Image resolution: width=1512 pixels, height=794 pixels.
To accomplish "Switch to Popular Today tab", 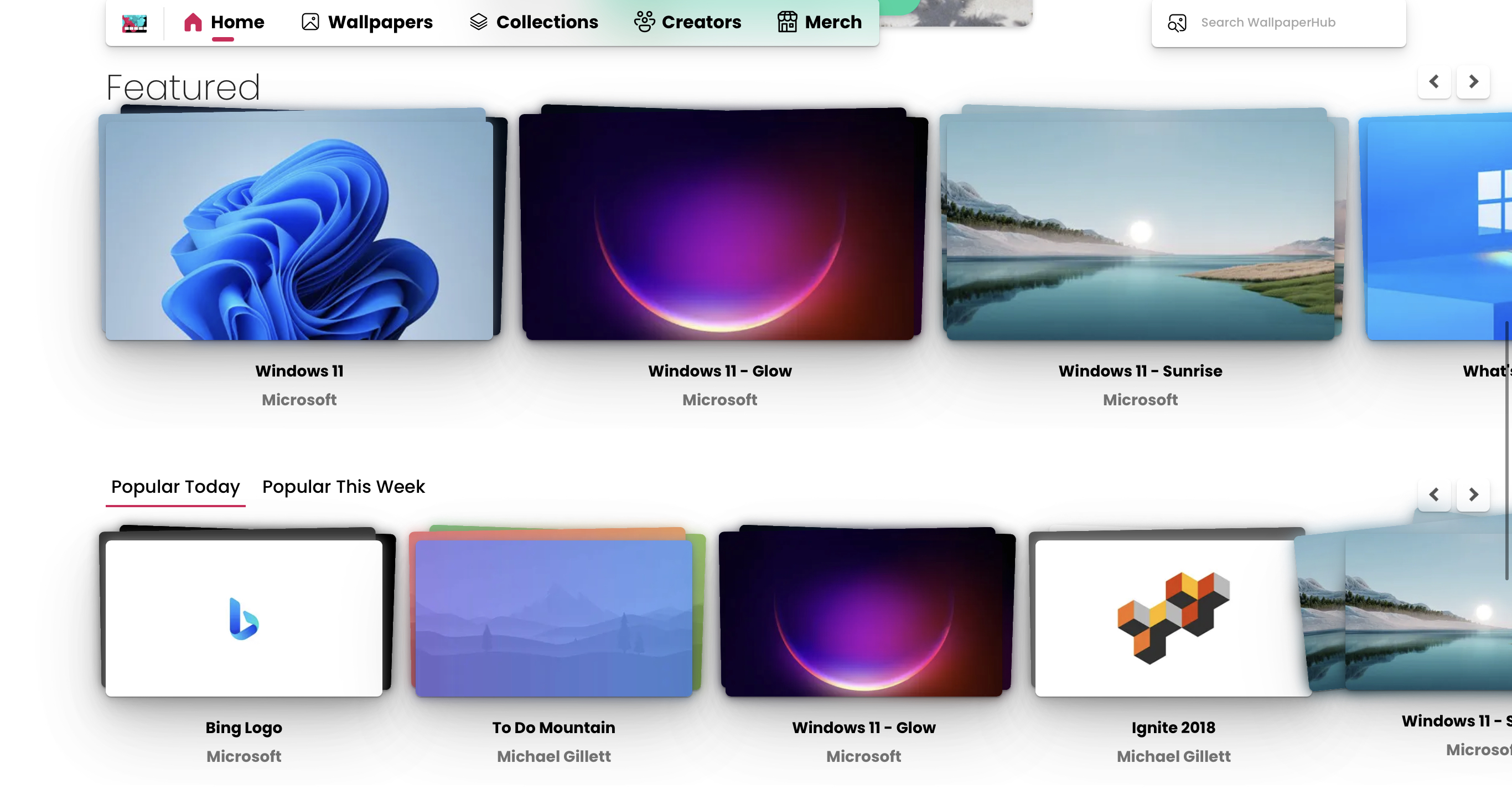I will pos(175,487).
